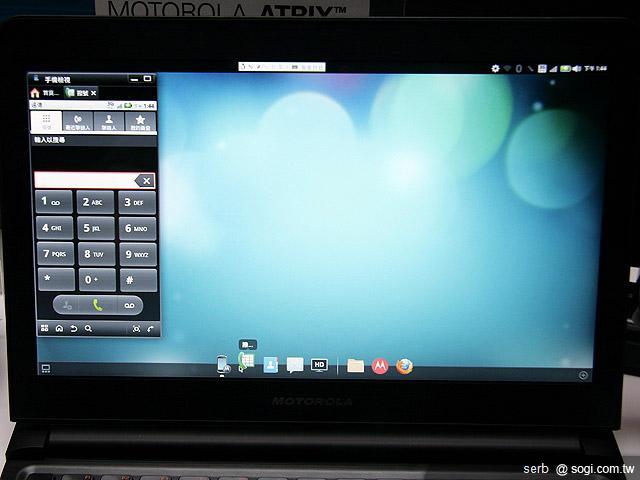
Task: Open phone menu grid icon
Action: pyautogui.click(x=44, y=328)
